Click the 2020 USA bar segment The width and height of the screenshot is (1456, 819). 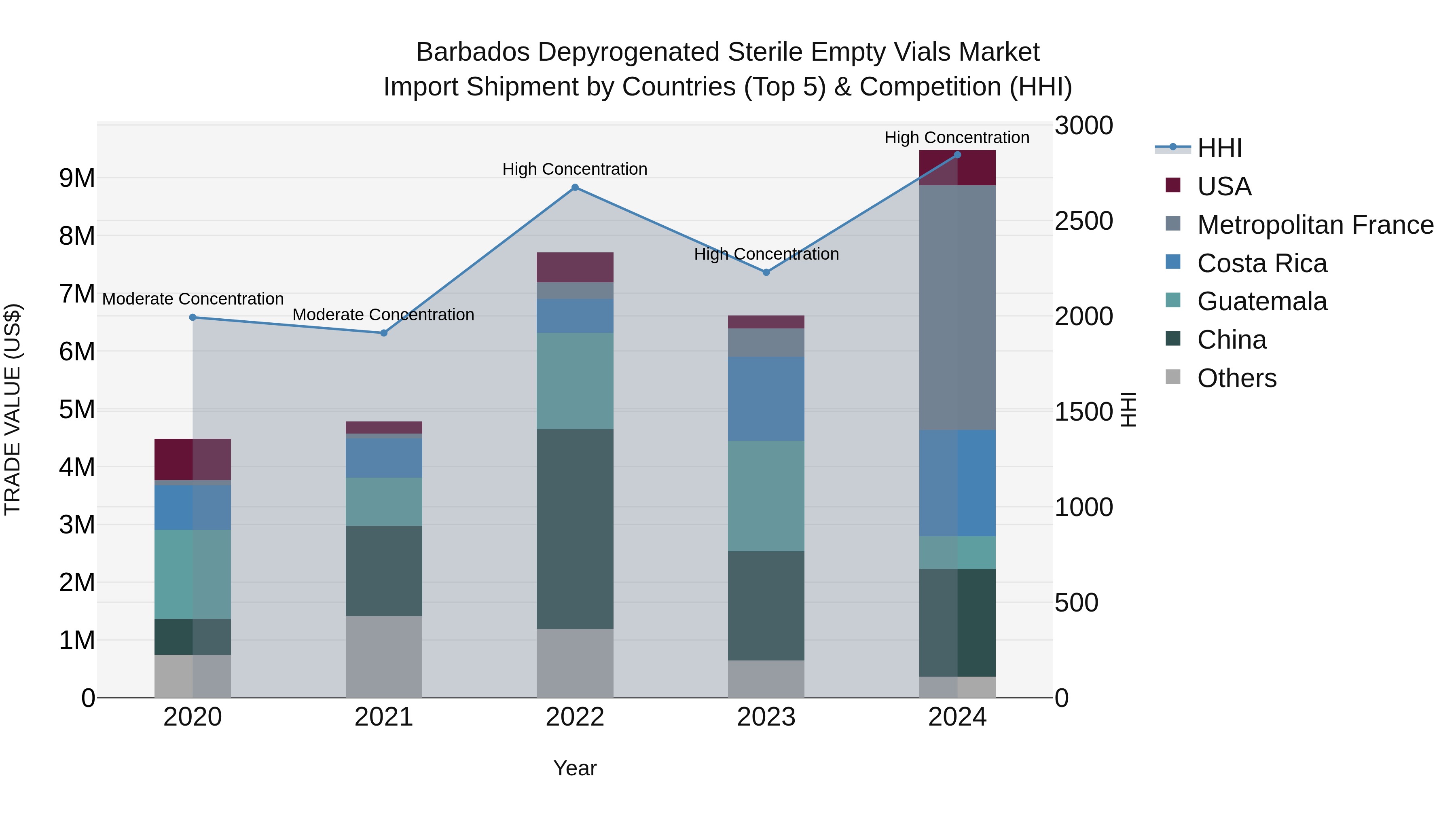[193, 459]
